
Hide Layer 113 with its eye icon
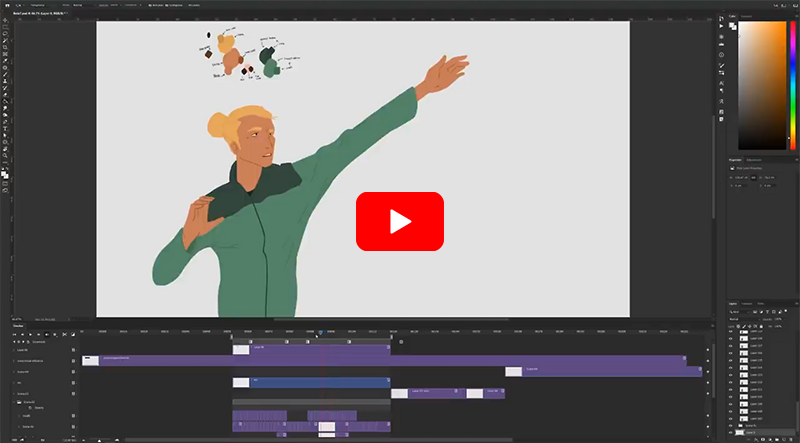[x=731, y=375]
